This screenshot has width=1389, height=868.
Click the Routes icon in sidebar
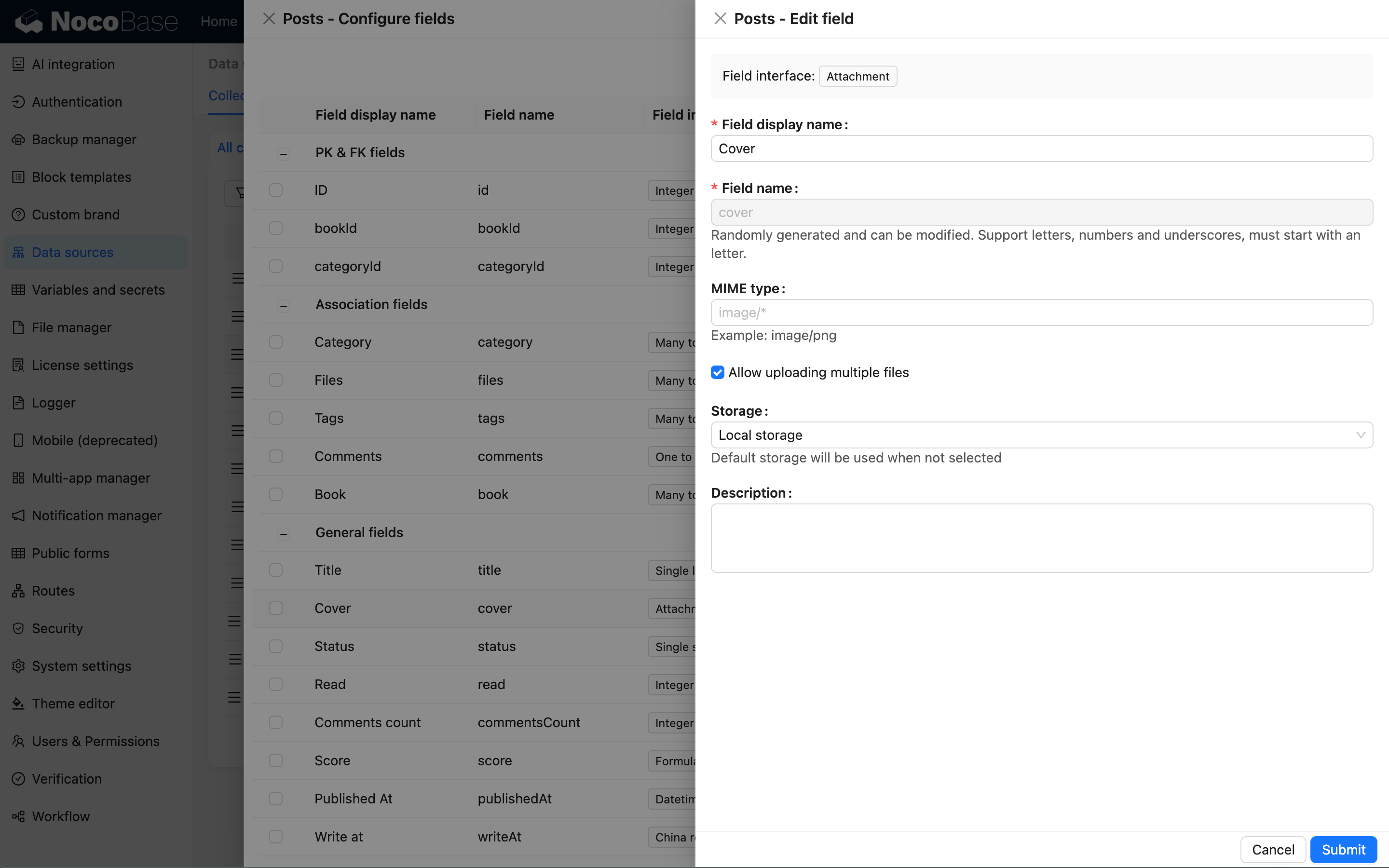click(18, 591)
